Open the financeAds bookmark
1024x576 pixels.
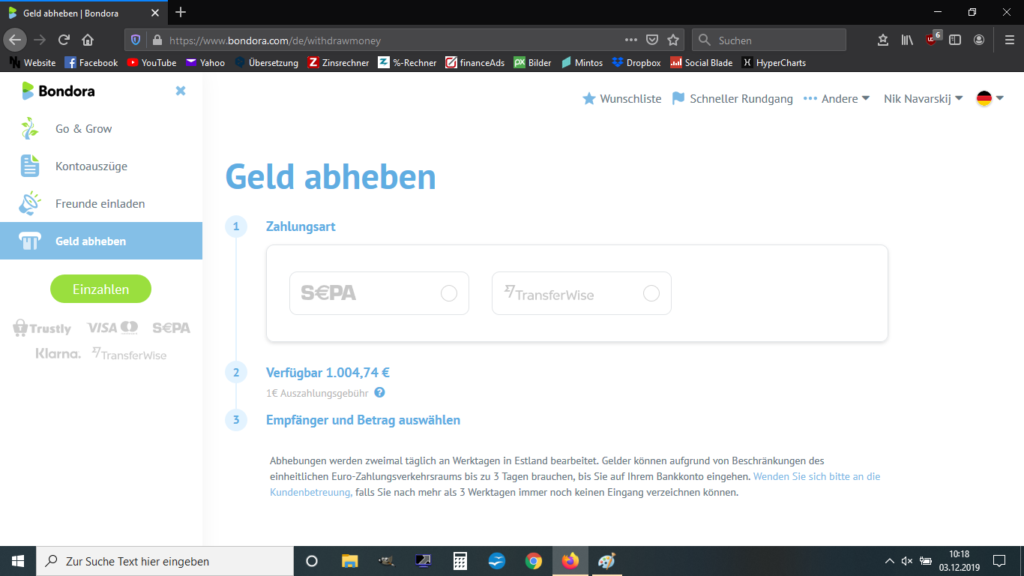click(475, 63)
